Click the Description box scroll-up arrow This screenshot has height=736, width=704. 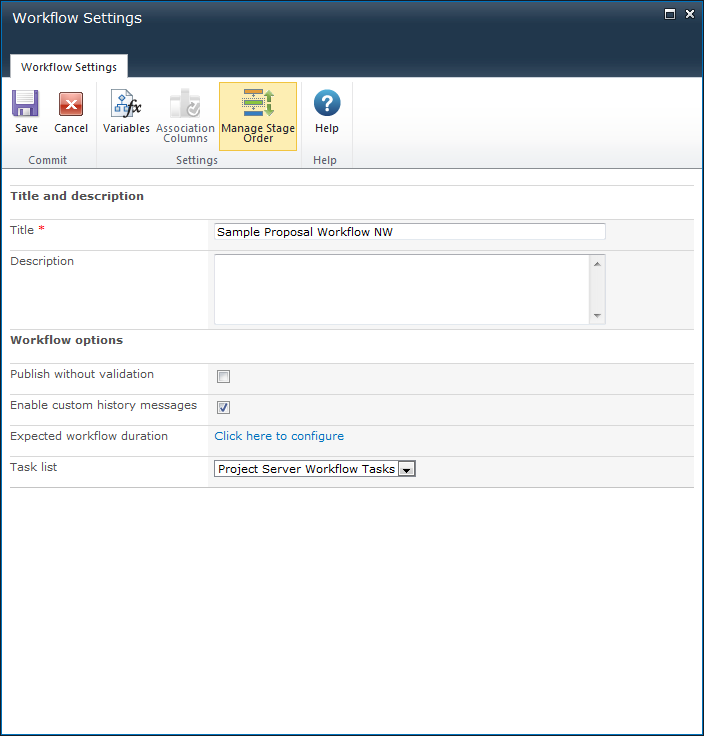point(597,264)
